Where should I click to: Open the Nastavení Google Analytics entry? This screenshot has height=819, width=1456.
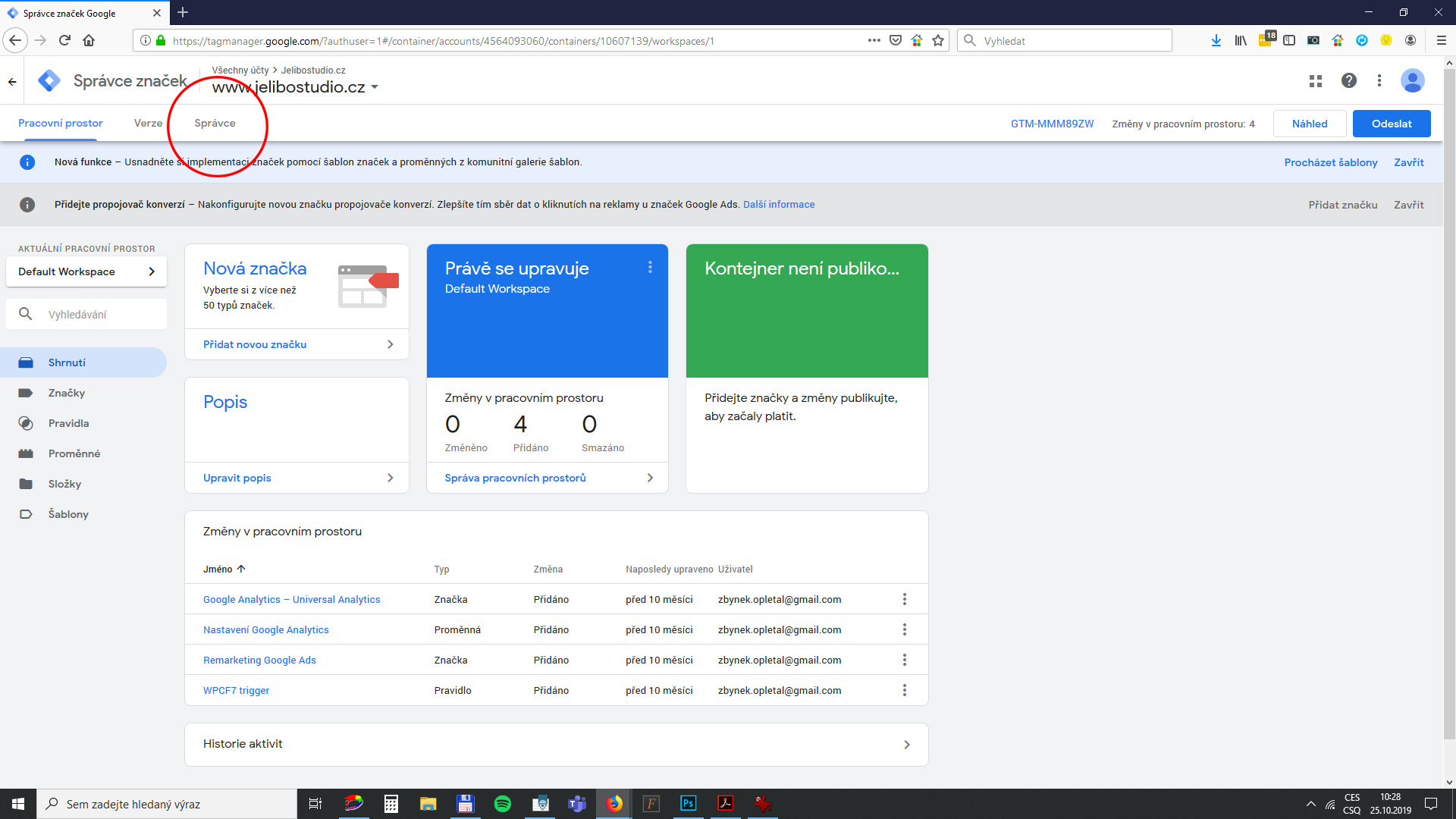coord(266,629)
